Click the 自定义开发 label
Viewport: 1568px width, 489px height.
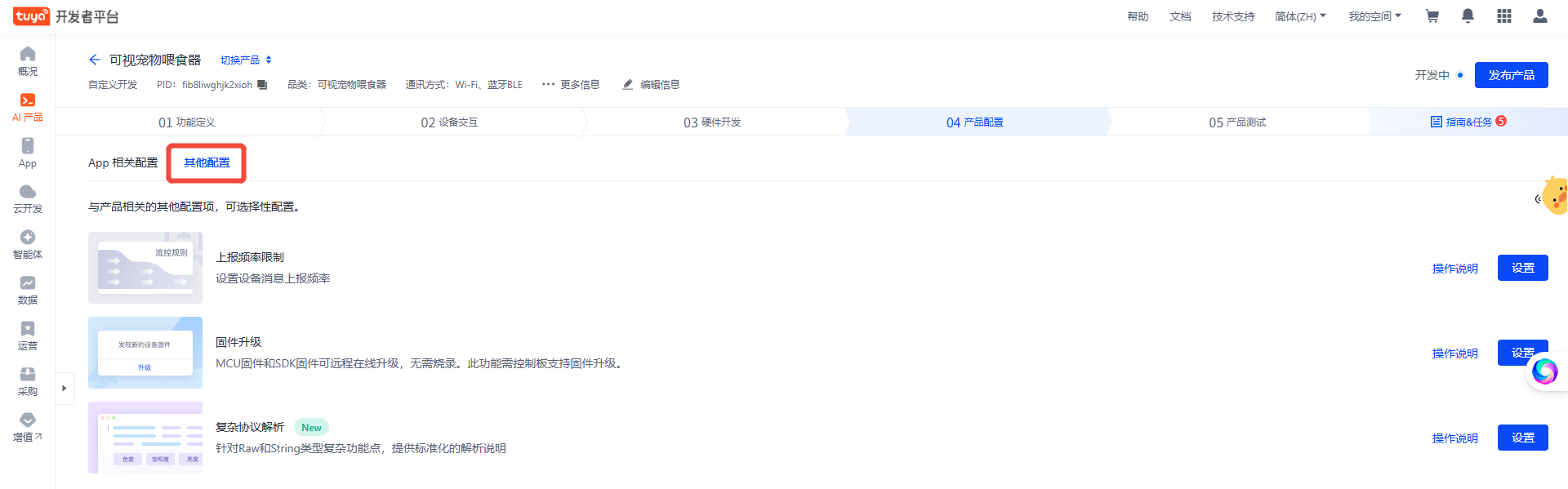pyautogui.click(x=113, y=85)
